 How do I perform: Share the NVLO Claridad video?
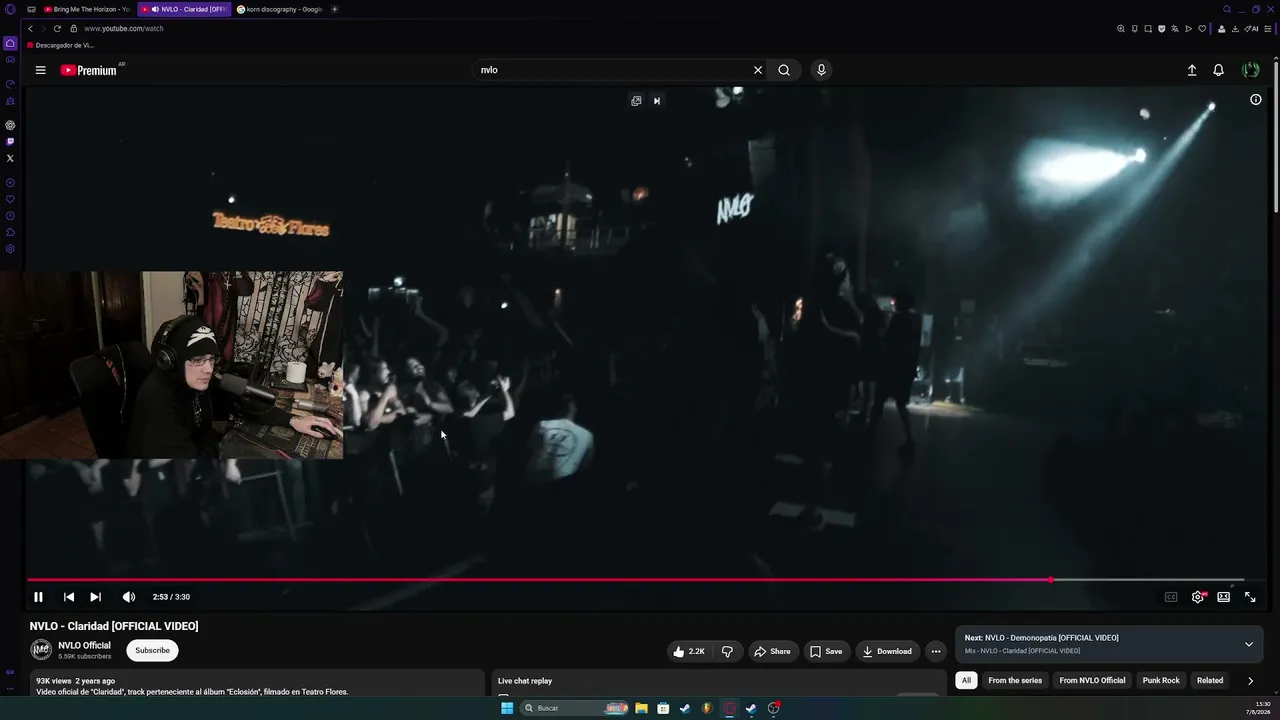click(772, 652)
